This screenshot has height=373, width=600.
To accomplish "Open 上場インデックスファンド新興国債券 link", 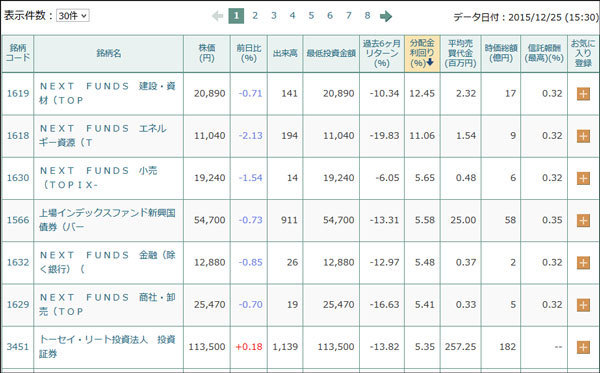I will pos(107,220).
